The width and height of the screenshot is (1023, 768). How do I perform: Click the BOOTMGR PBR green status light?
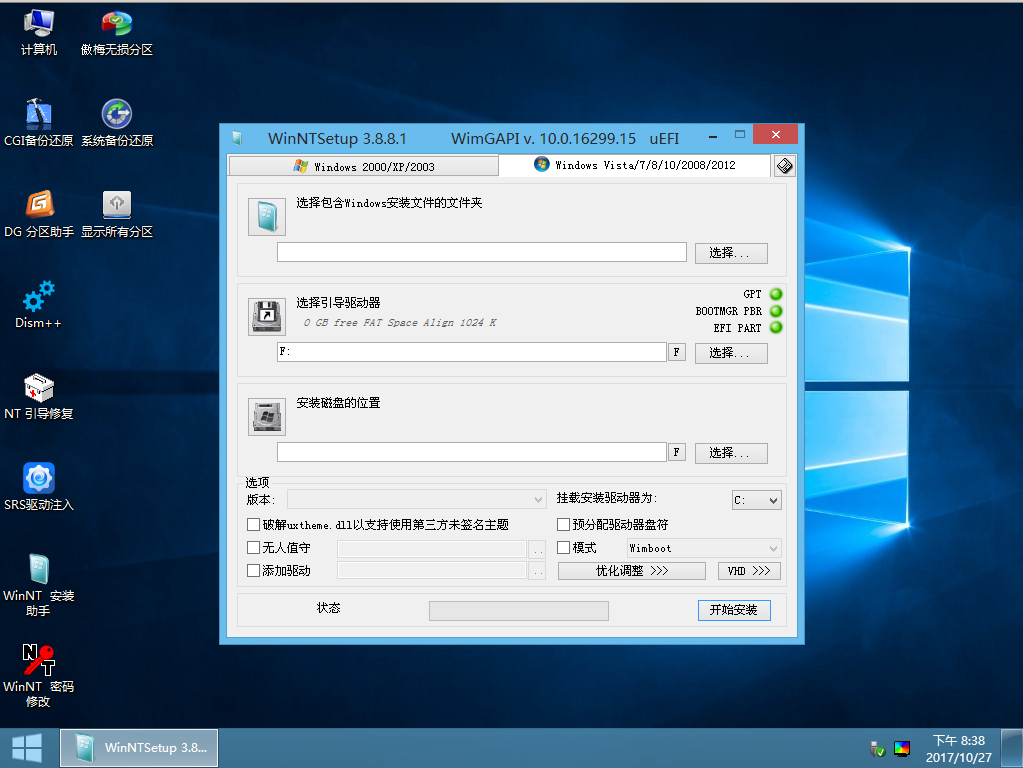[776, 311]
